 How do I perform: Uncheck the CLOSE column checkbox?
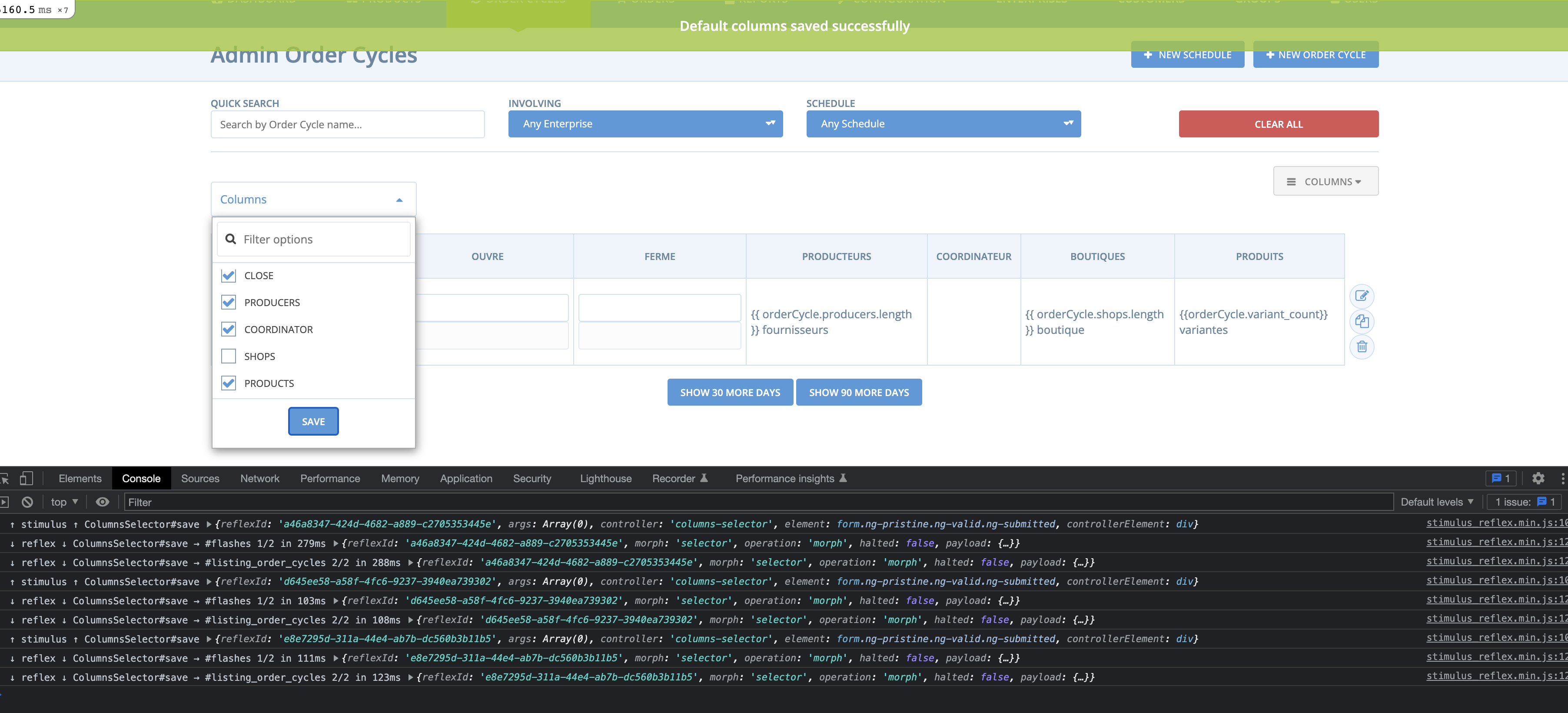pos(228,275)
